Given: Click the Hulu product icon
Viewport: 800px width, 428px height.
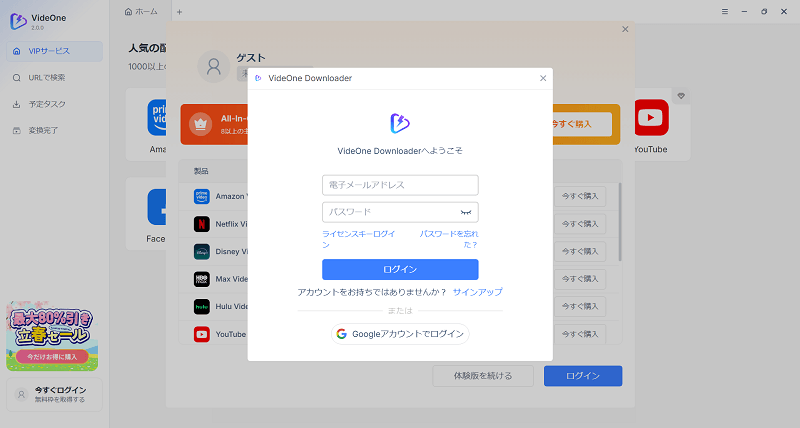Looking at the screenshot, I should click(202, 307).
